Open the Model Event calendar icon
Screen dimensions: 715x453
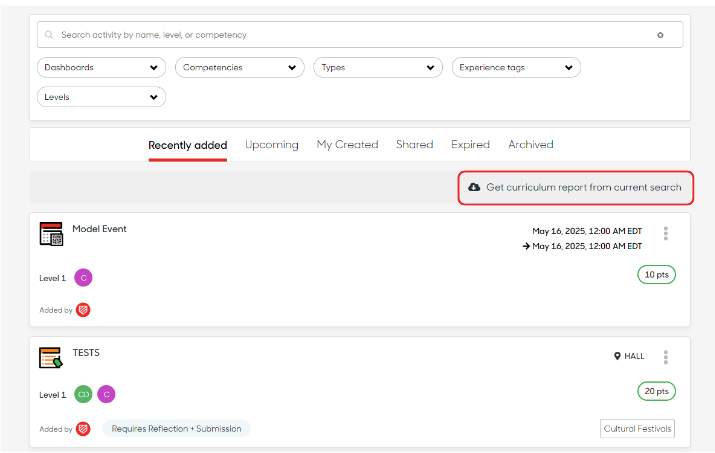pyautogui.click(x=51, y=234)
